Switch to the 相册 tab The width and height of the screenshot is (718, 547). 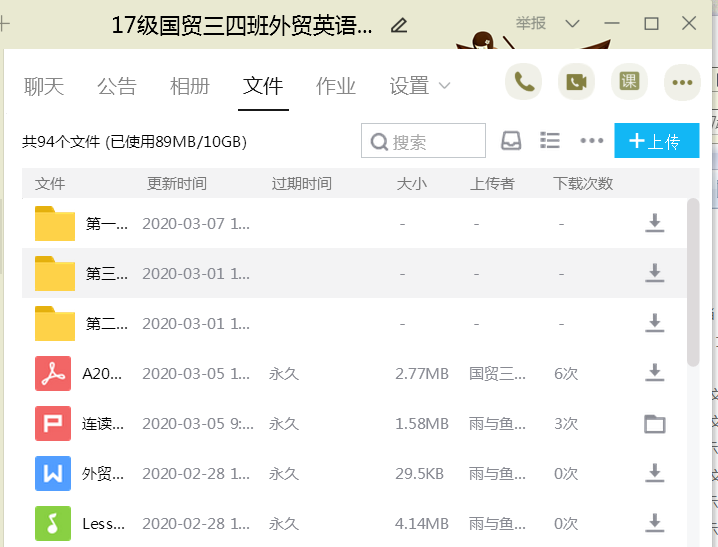pyautogui.click(x=190, y=86)
